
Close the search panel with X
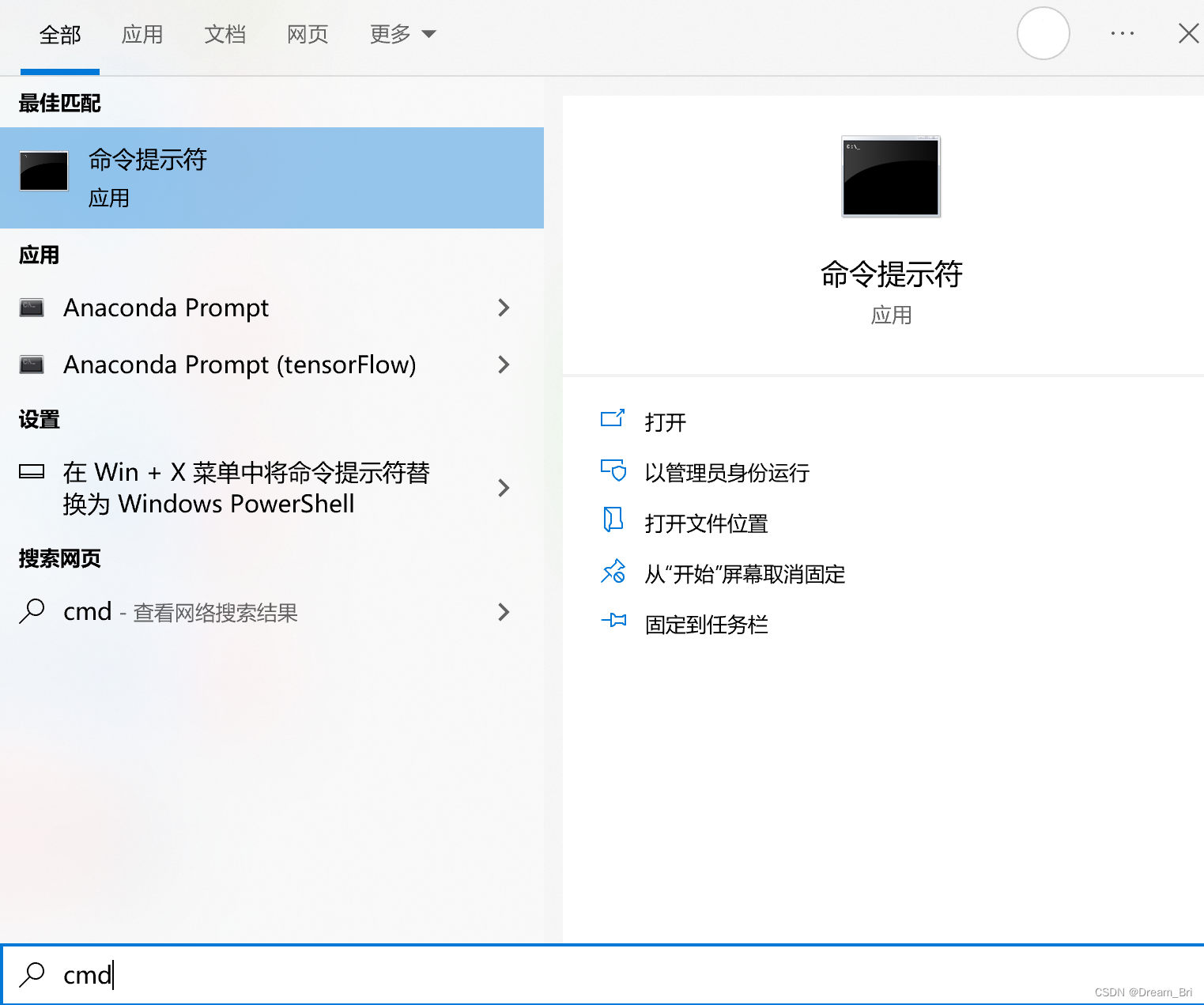[x=1188, y=33]
